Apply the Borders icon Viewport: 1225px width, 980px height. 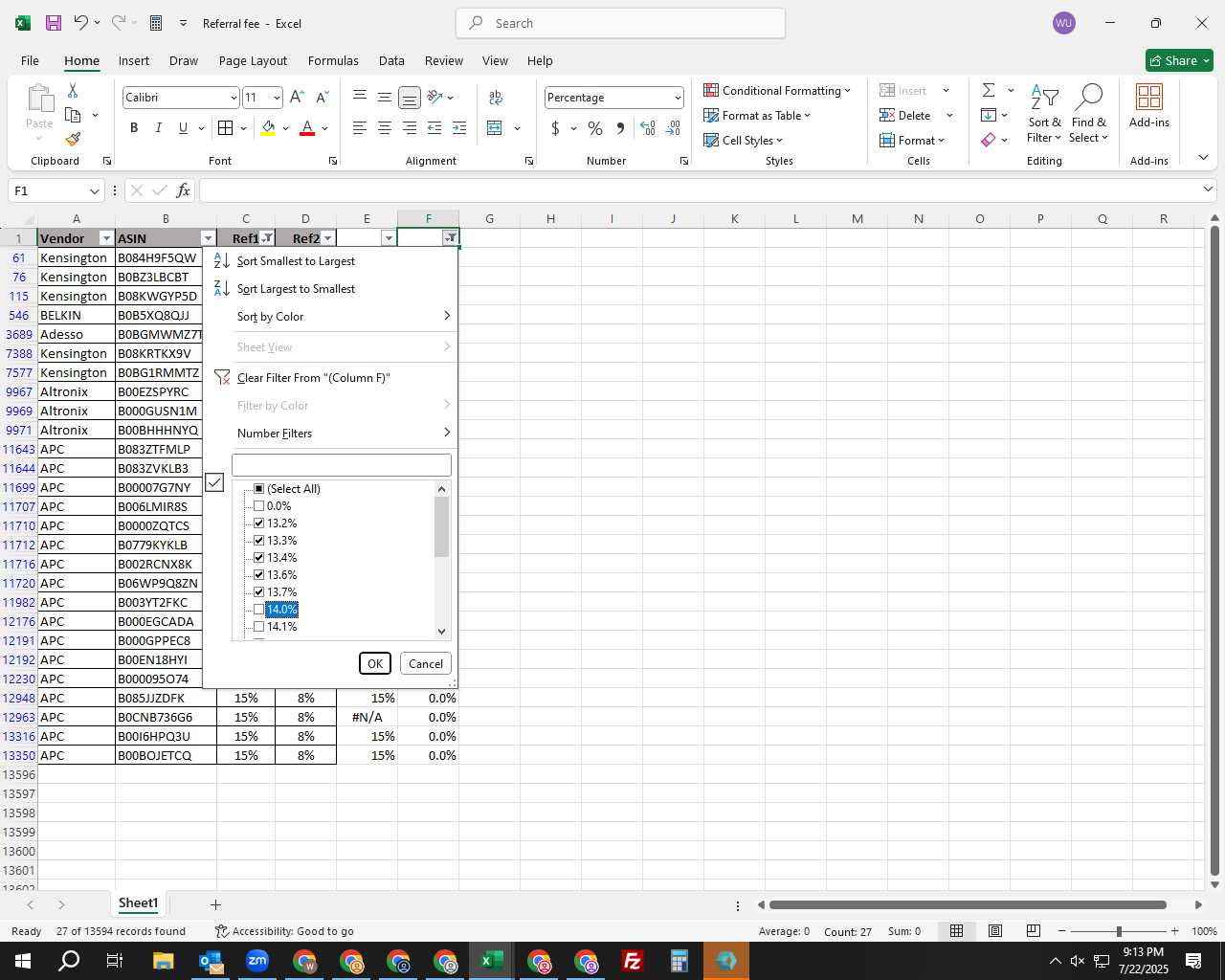point(225,128)
